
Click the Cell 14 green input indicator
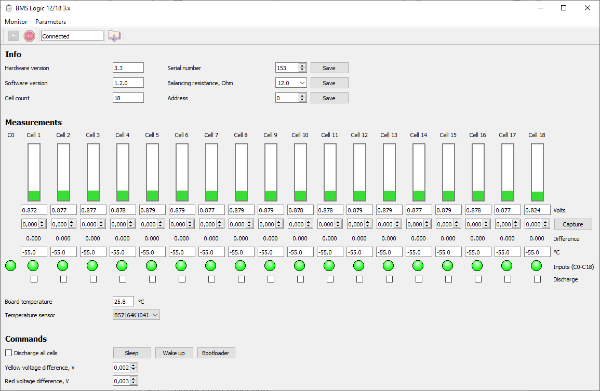[x=418, y=266]
